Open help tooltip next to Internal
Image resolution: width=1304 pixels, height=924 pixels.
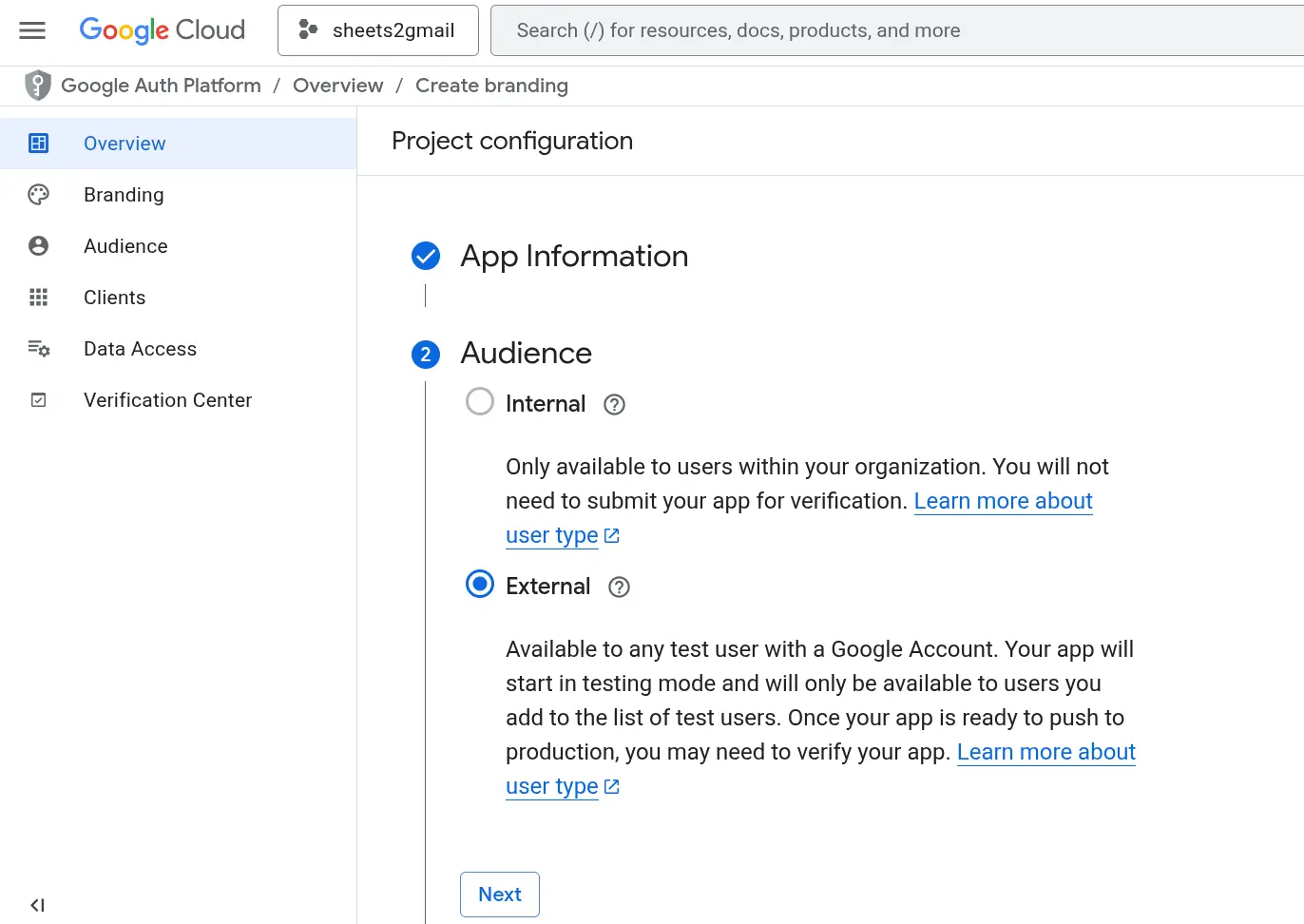615,405
